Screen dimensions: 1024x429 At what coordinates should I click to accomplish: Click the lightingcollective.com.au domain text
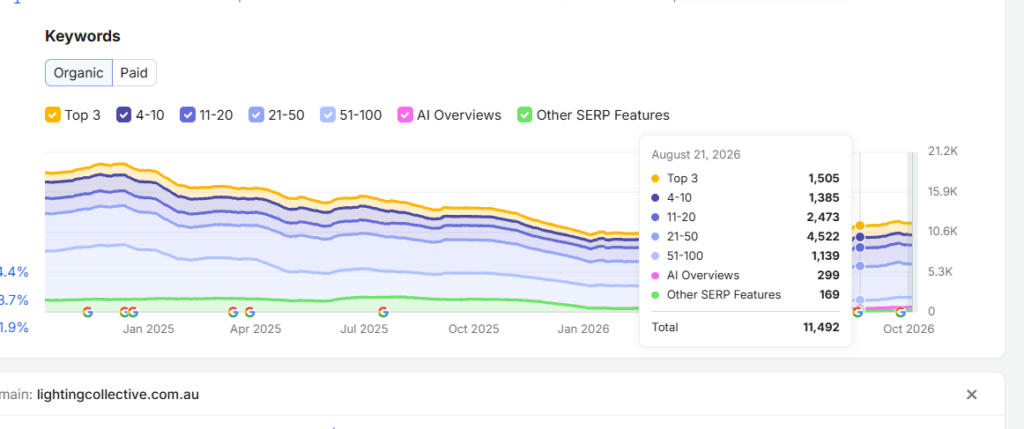pyautogui.click(x=118, y=394)
